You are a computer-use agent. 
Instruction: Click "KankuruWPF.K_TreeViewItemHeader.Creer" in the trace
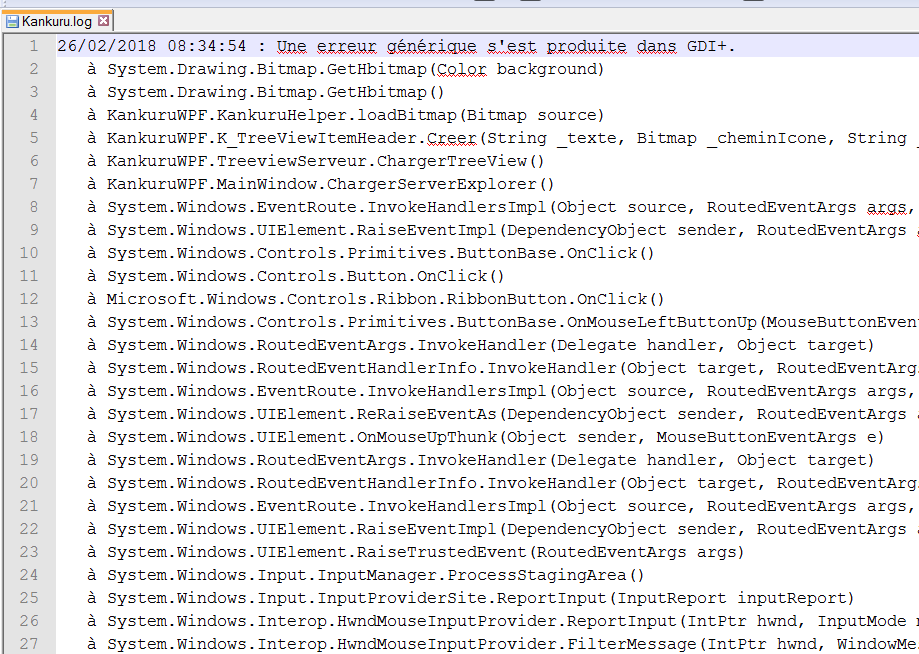292,138
